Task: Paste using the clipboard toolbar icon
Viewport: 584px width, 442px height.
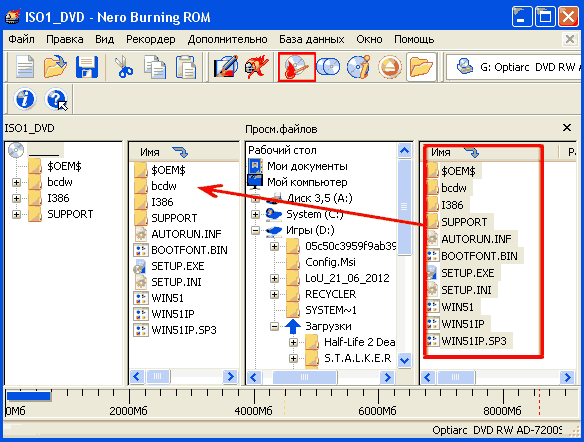Action: [185, 67]
